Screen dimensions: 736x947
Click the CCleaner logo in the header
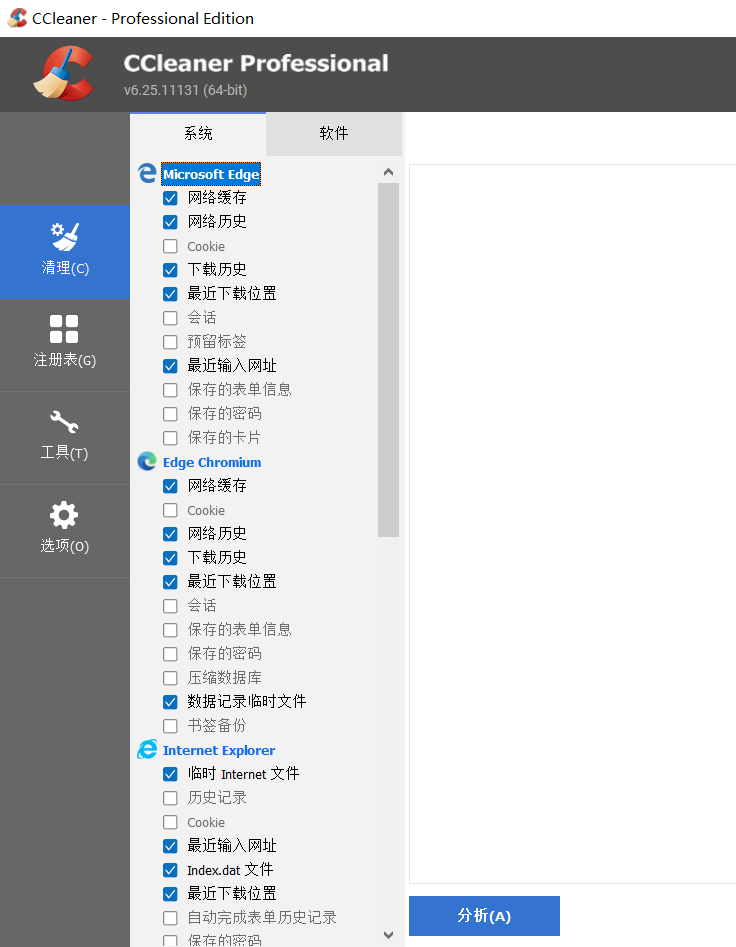pyautogui.click(x=63, y=74)
